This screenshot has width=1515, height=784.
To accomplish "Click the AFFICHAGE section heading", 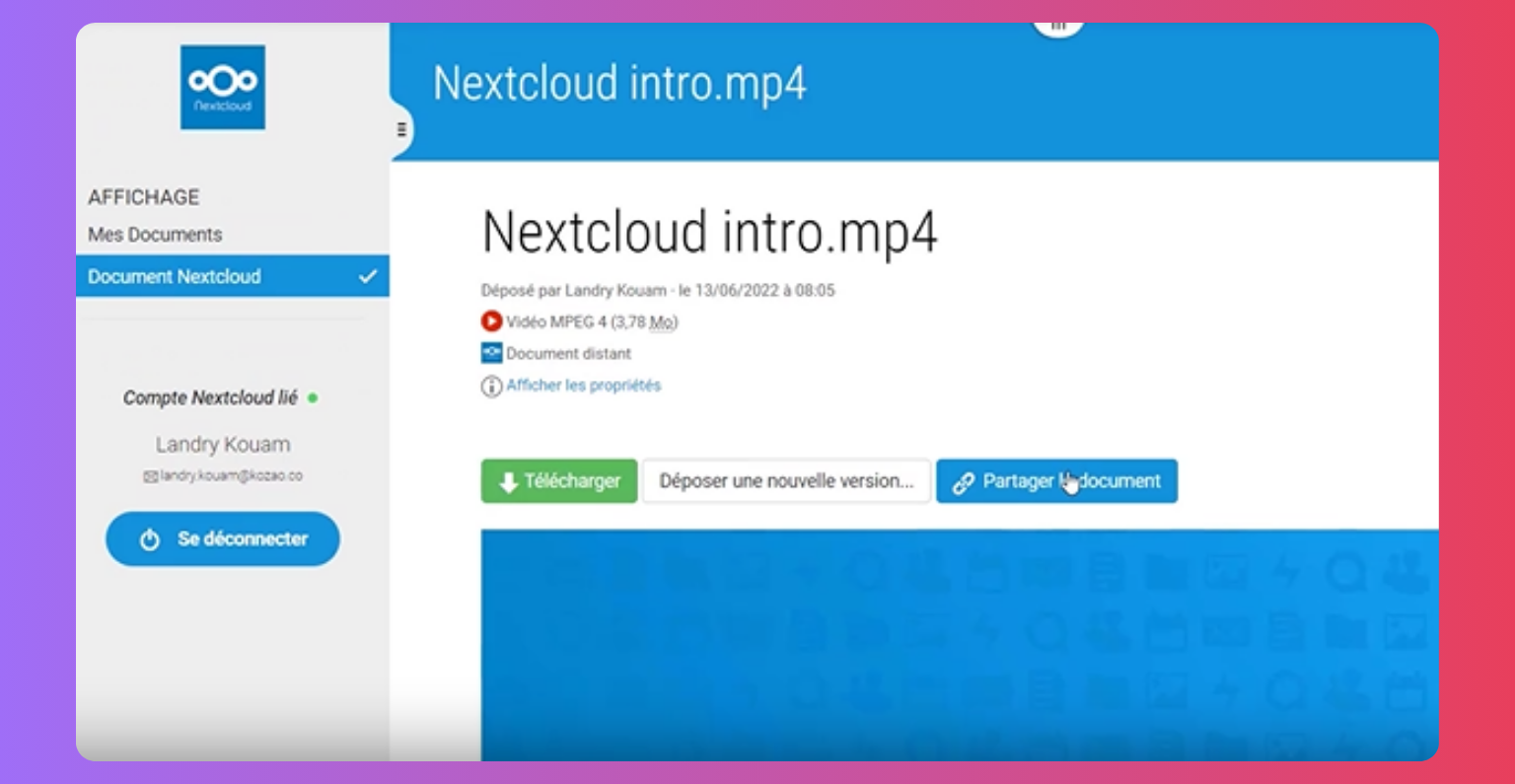I will click(143, 197).
